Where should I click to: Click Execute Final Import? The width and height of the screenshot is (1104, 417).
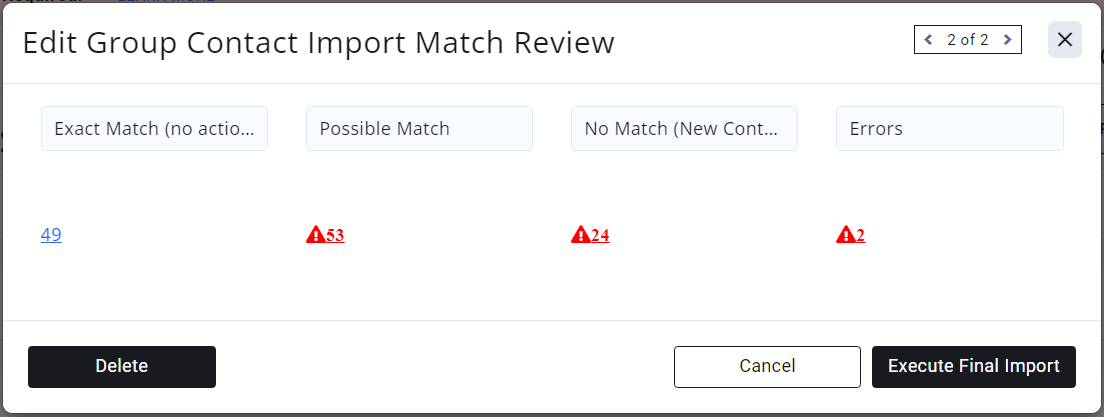pos(973,366)
